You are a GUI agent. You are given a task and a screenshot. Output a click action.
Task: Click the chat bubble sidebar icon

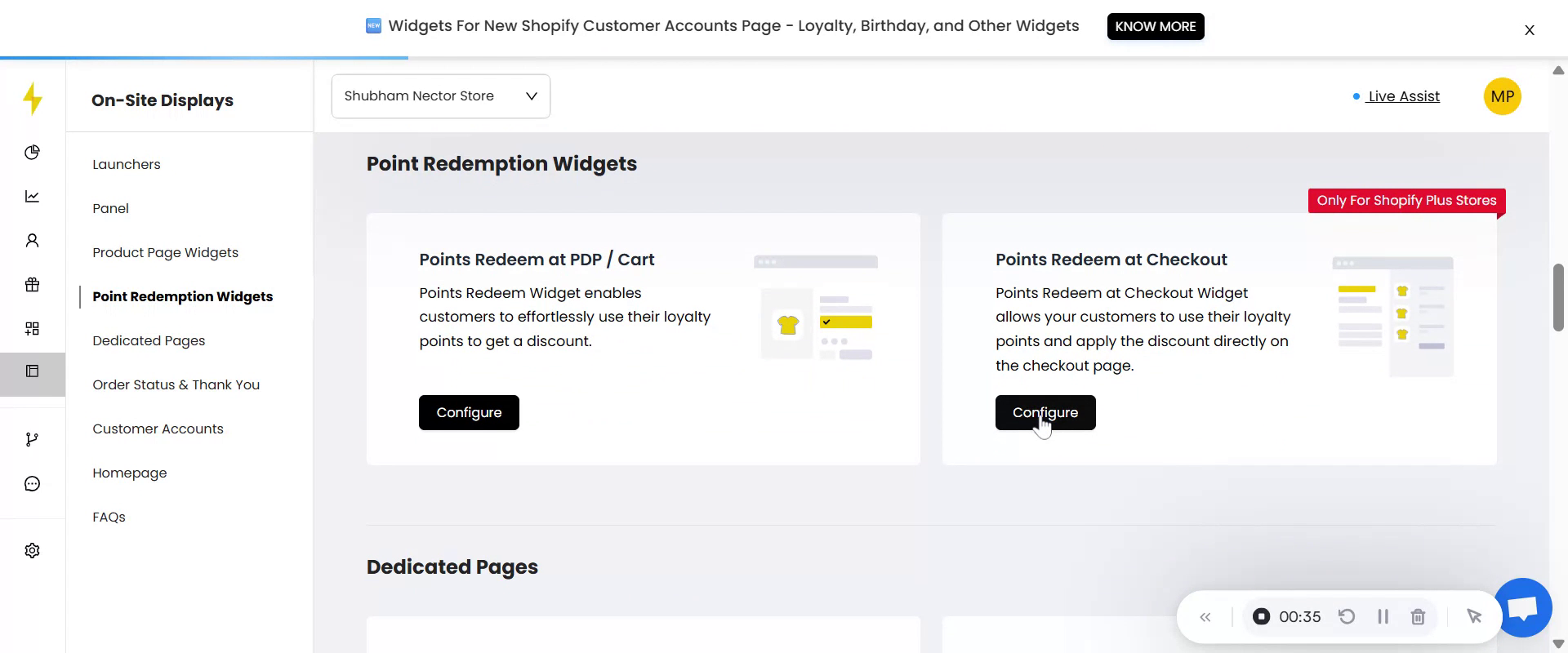coord(32,484)
